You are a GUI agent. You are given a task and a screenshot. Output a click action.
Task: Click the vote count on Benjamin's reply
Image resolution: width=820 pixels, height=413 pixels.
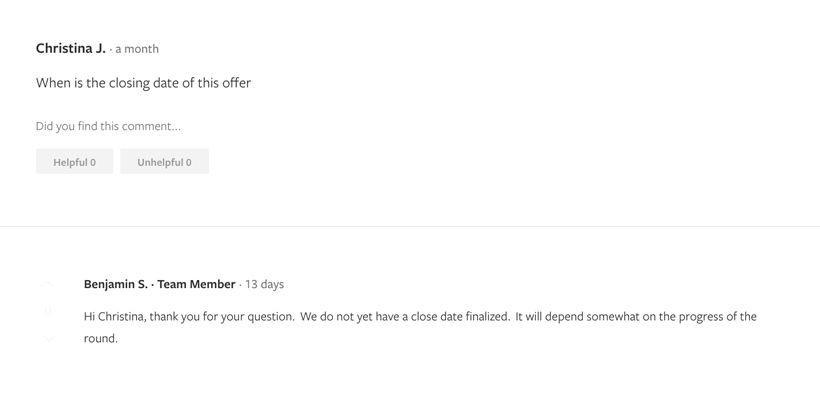pos(47,312)
